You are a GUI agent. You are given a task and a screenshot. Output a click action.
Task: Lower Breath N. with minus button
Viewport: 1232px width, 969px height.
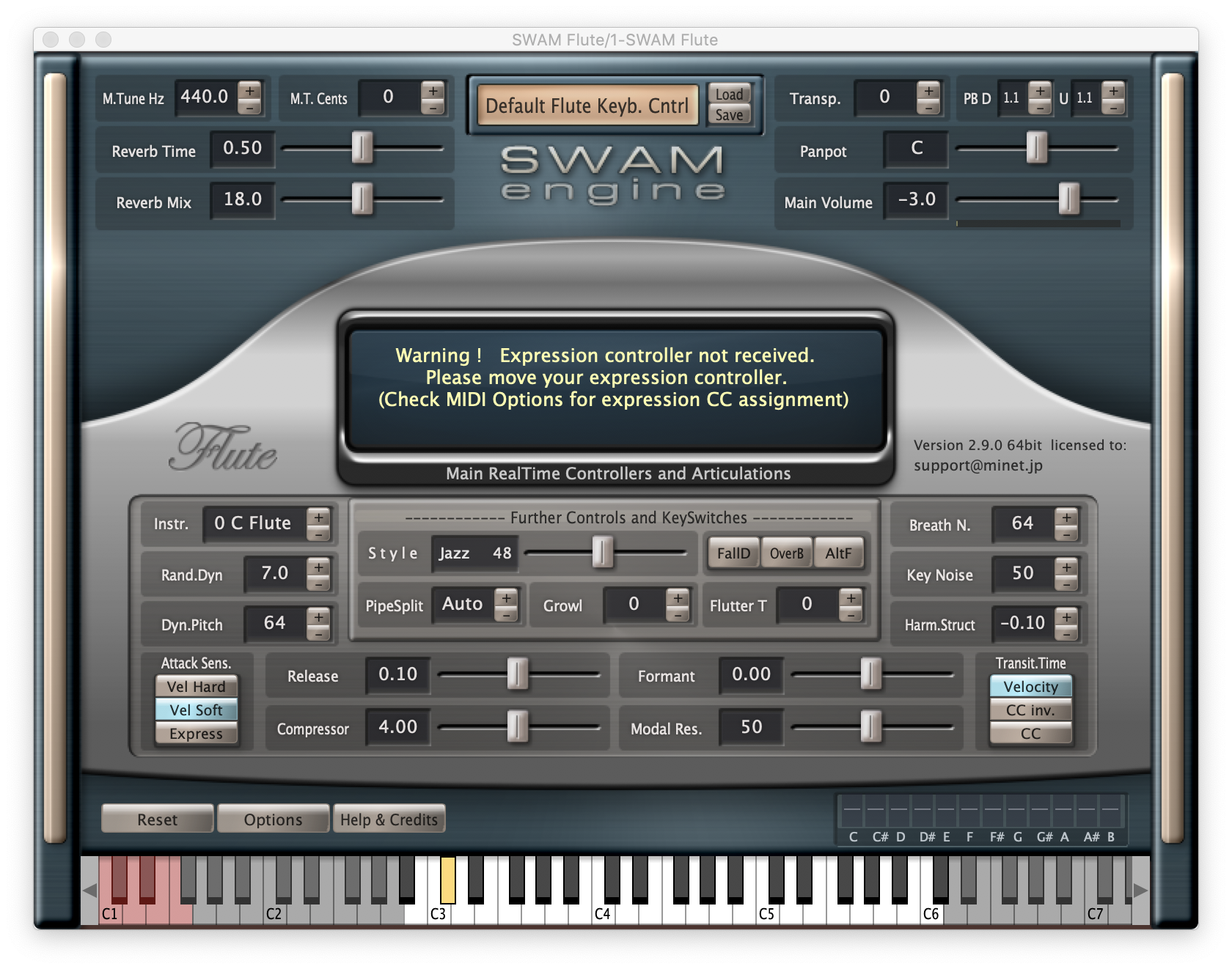coord(1066,533)
